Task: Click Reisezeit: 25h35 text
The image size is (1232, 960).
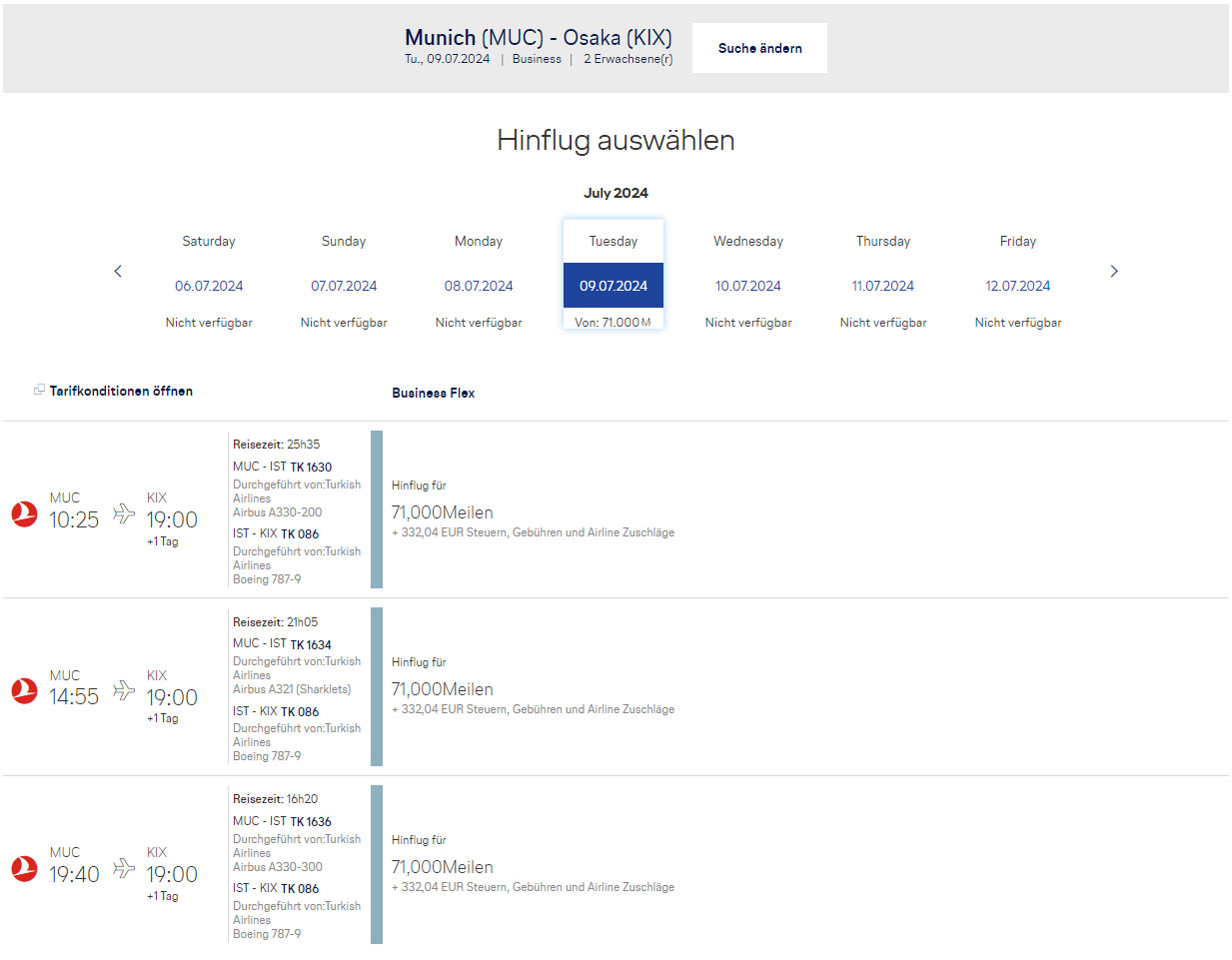Action: pos(277,445)
